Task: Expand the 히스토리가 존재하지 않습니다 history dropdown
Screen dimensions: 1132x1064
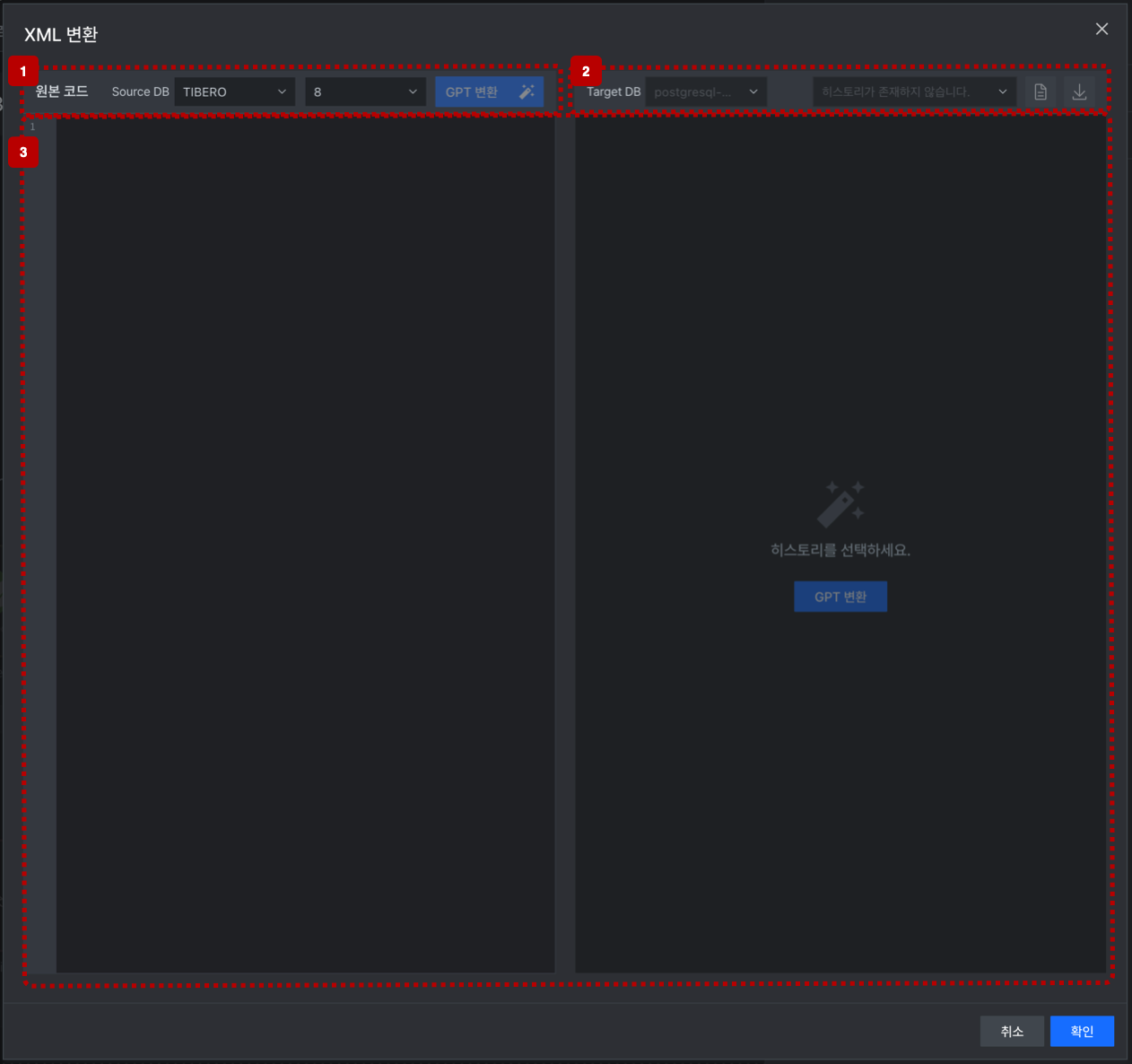Action: coord(915,92)
